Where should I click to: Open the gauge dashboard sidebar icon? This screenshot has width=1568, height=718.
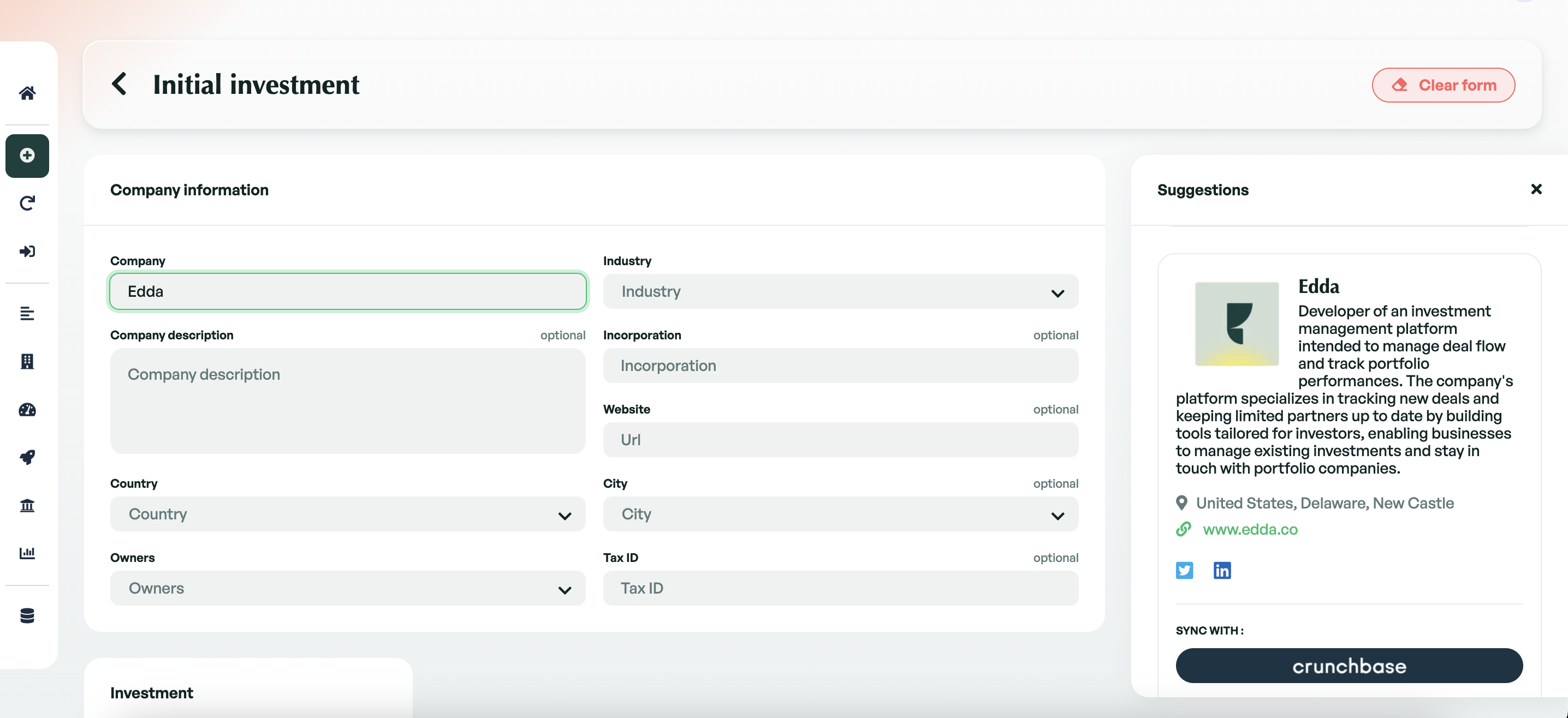click(27, 410)
